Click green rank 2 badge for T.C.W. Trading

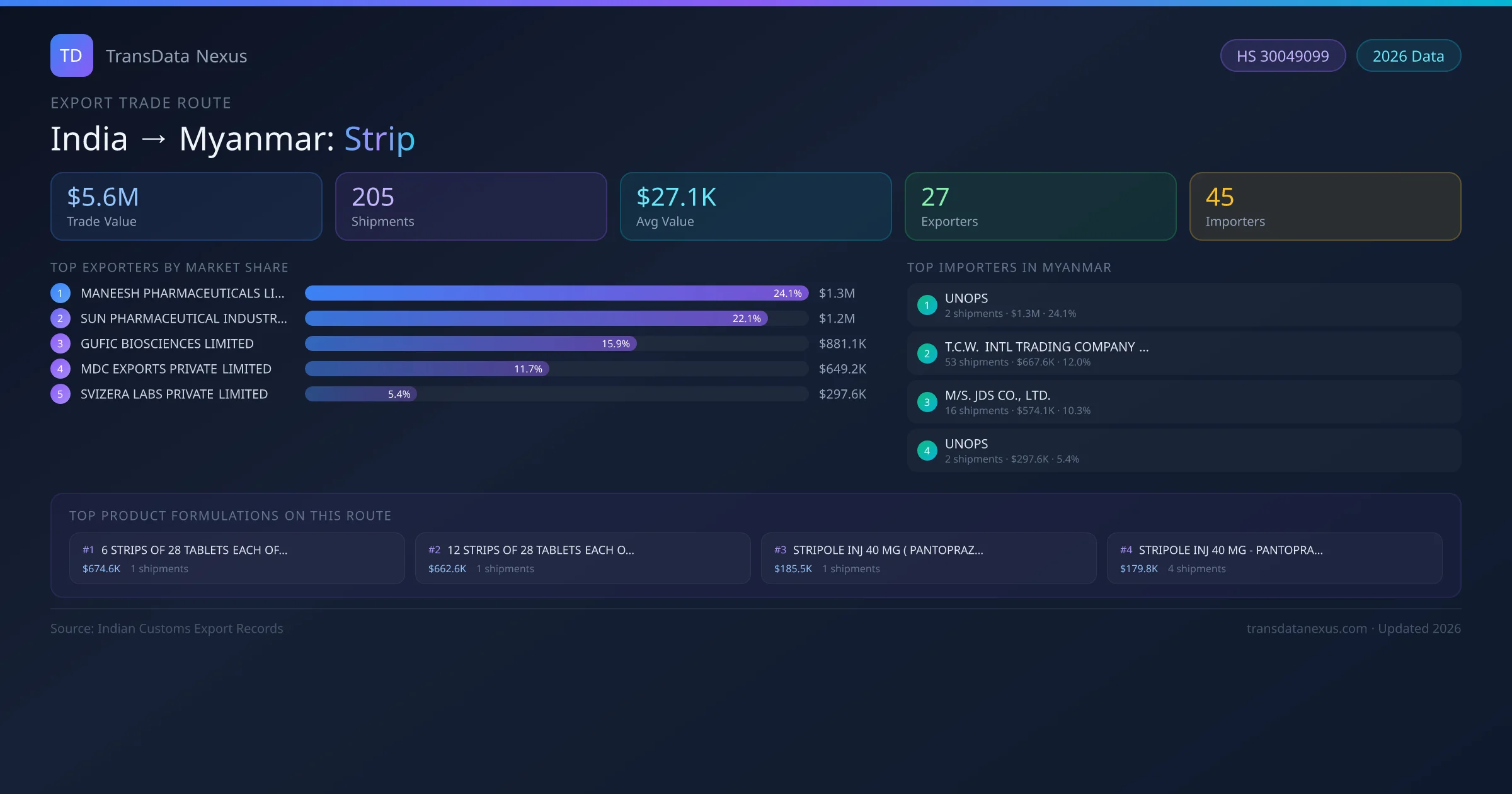(927, 354)
